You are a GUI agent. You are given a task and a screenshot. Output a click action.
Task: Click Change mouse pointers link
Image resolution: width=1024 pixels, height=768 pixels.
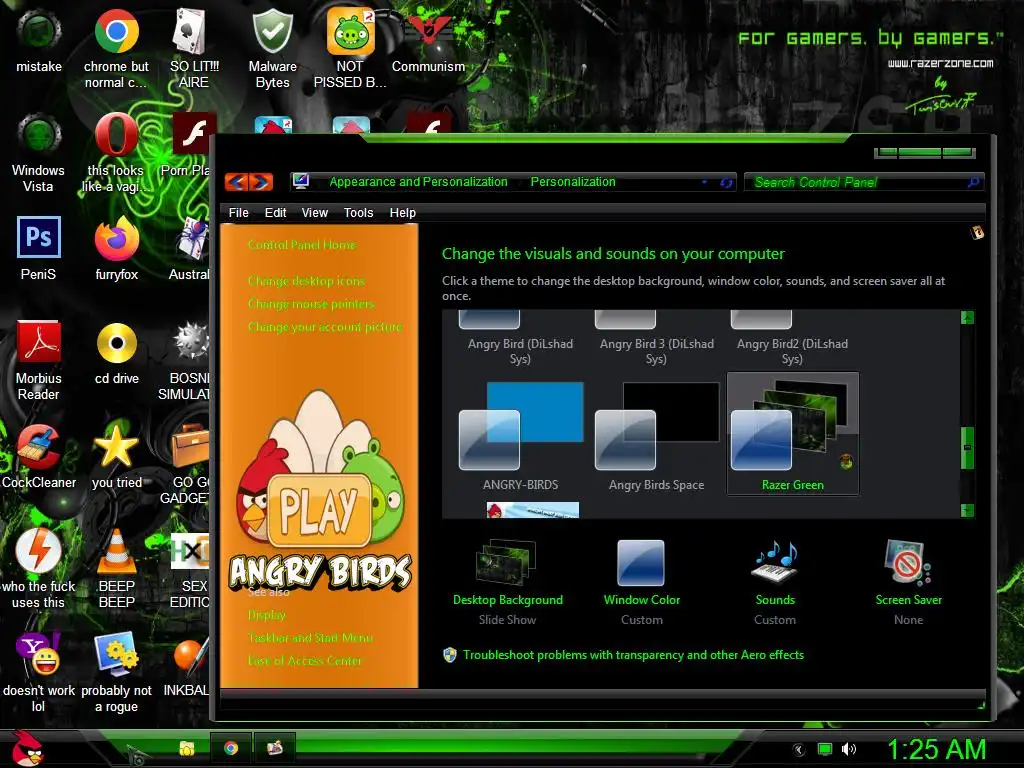point(311,304)
